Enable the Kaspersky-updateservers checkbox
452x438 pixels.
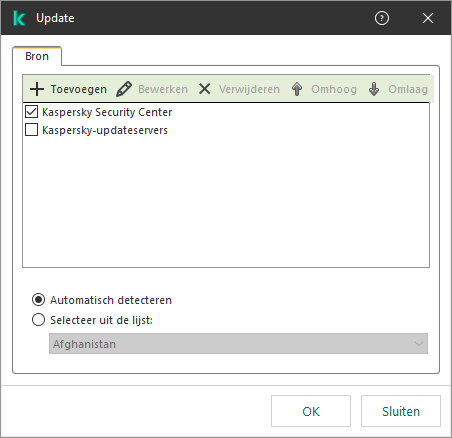pos(31,130)
